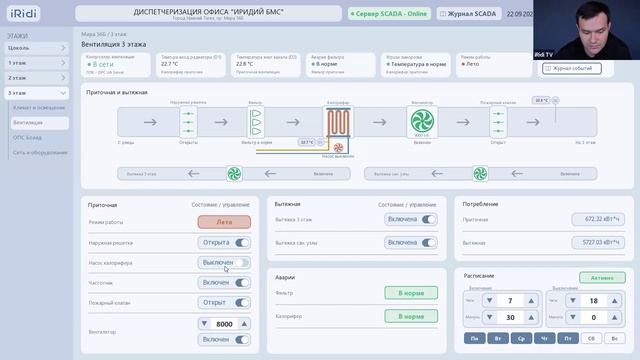Image resolution: width=640 pixels, height=360 pixels.
Task: Toggle the Частотник Включен switch
Action: pos(242,282)
